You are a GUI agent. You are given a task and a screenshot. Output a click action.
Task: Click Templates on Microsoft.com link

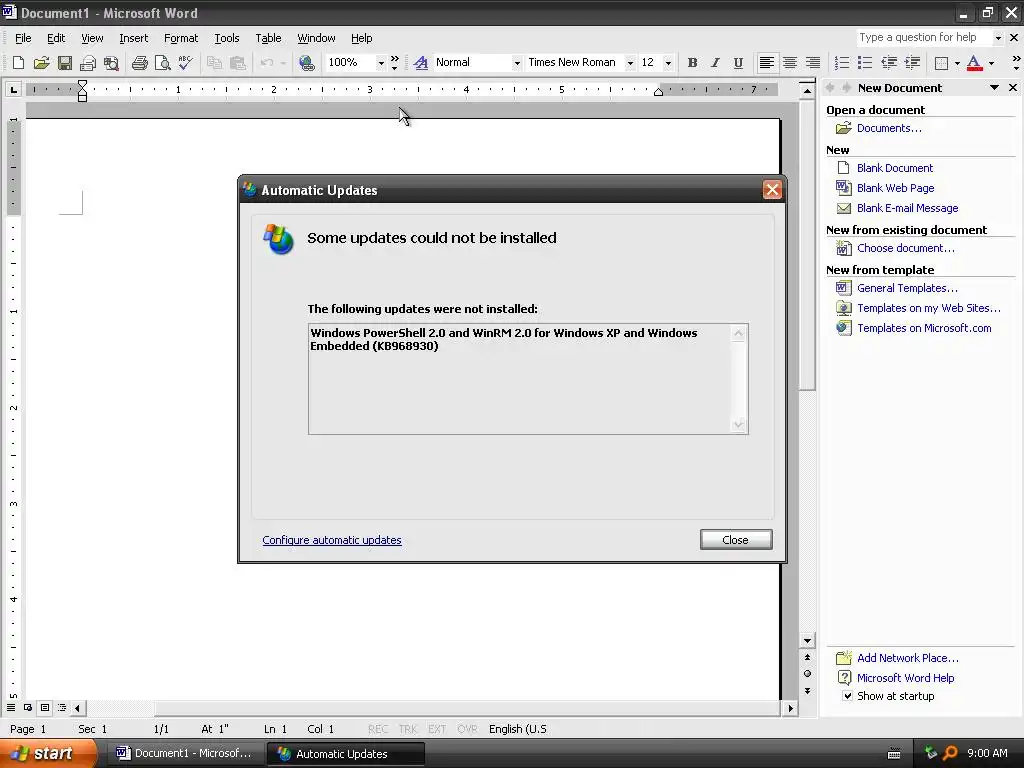(924, 328)
